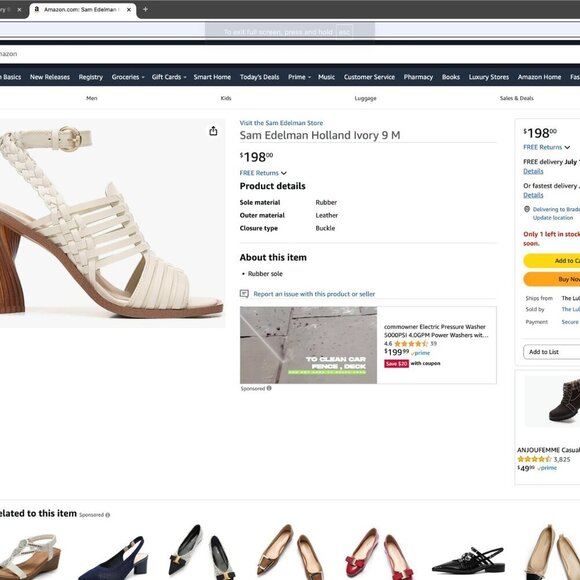Click info icon next to Related Sponsored label

pyautogui.click(x=108, y=515)
